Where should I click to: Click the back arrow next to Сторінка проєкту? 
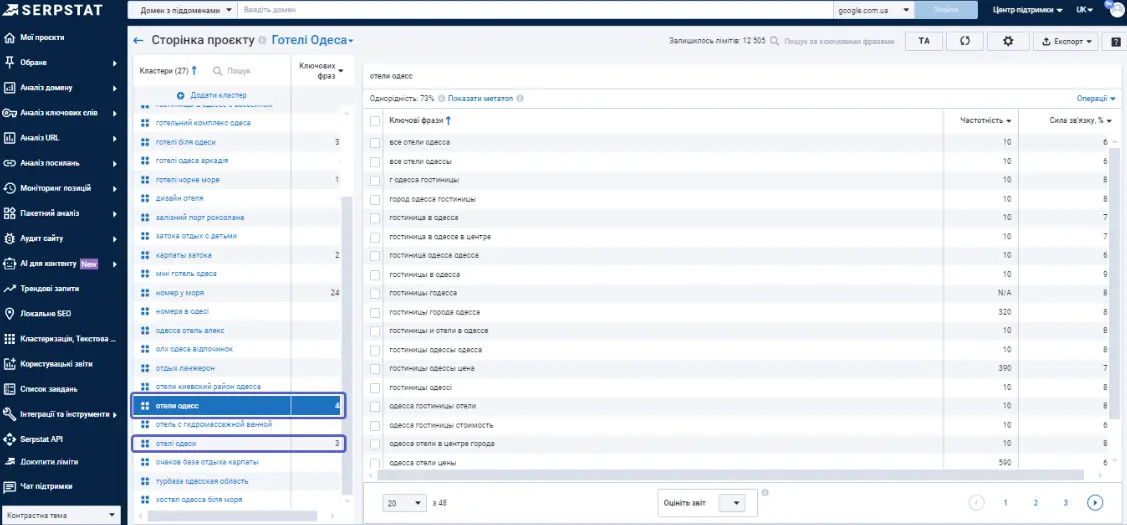139,40
